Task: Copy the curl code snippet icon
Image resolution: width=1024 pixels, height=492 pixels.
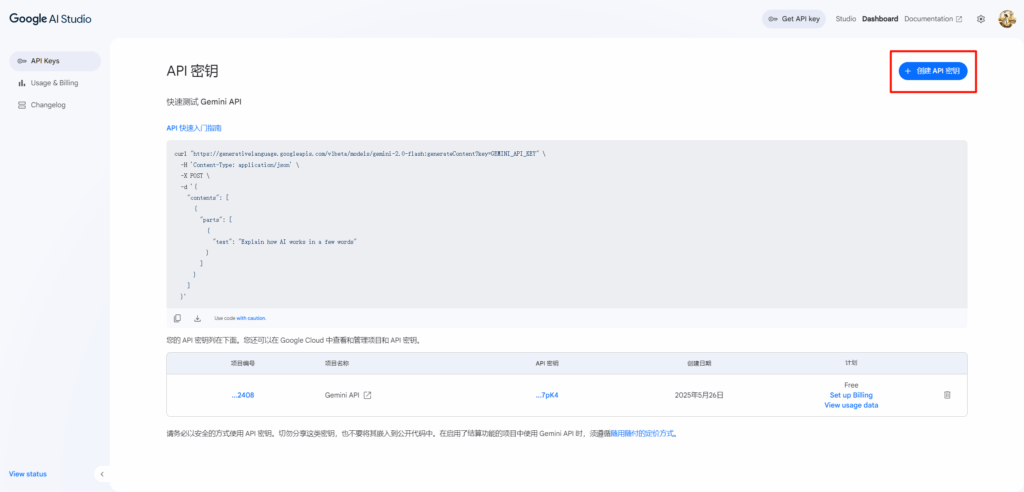Action: click(177, 318)
